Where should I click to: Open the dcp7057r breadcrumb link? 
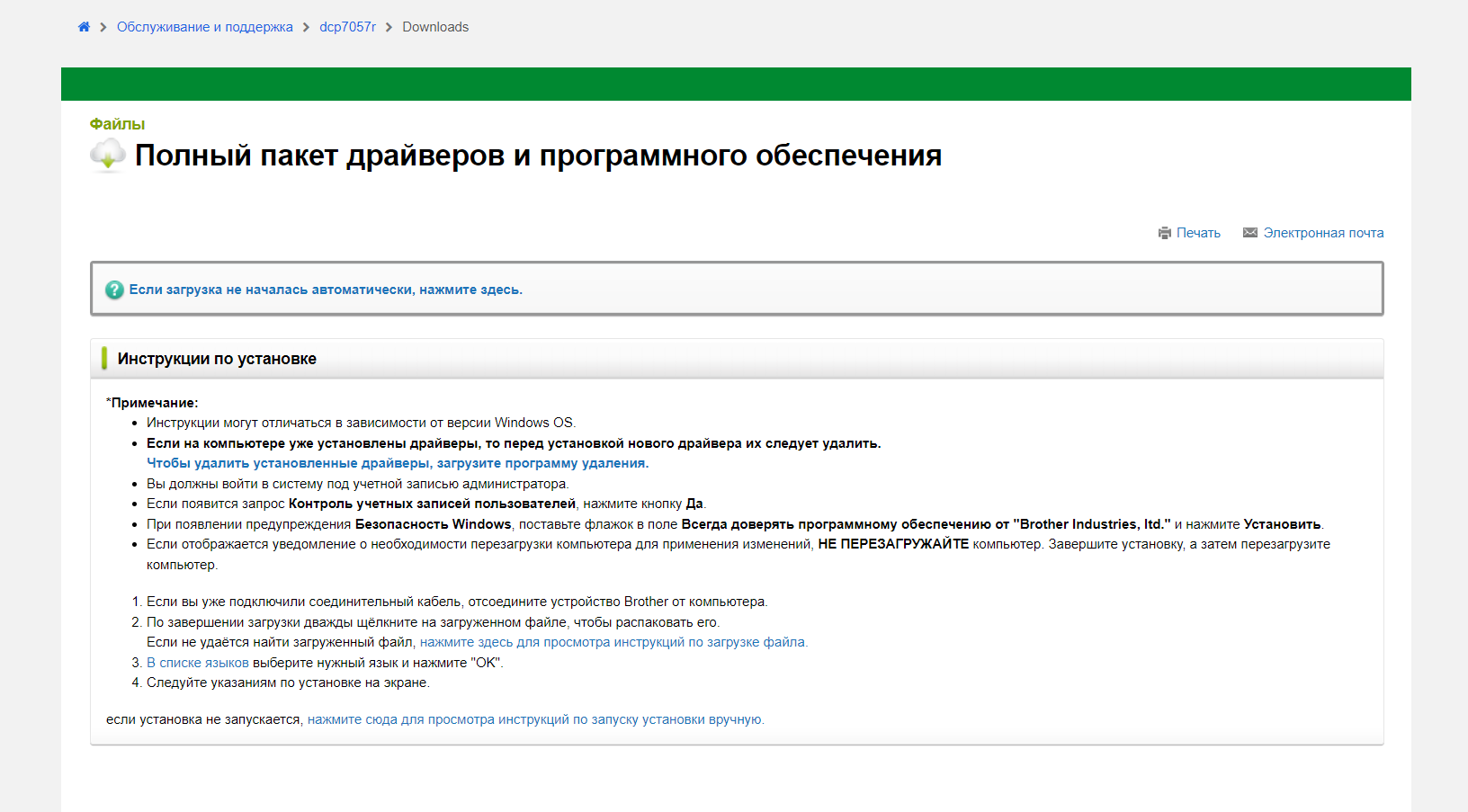click(347, 27)
